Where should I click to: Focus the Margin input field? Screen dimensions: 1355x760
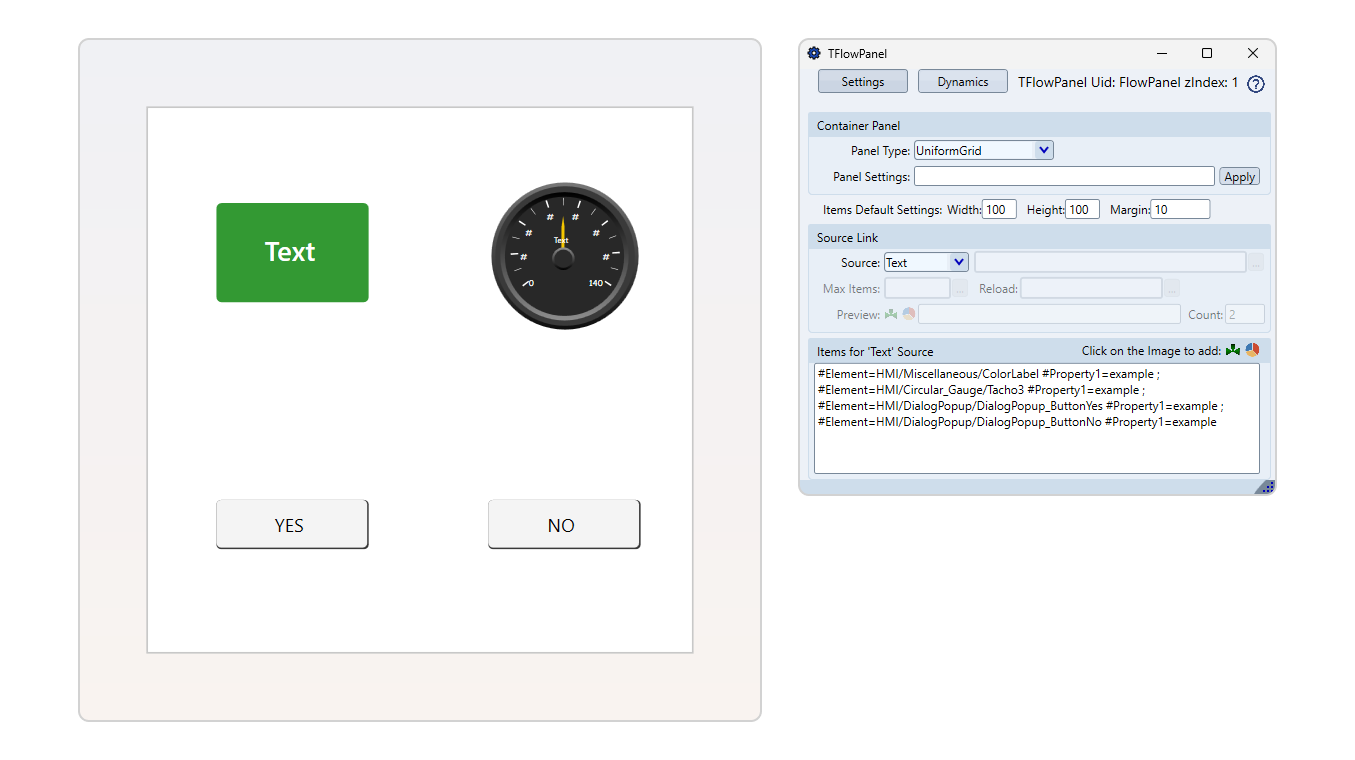click(1179, 210)
